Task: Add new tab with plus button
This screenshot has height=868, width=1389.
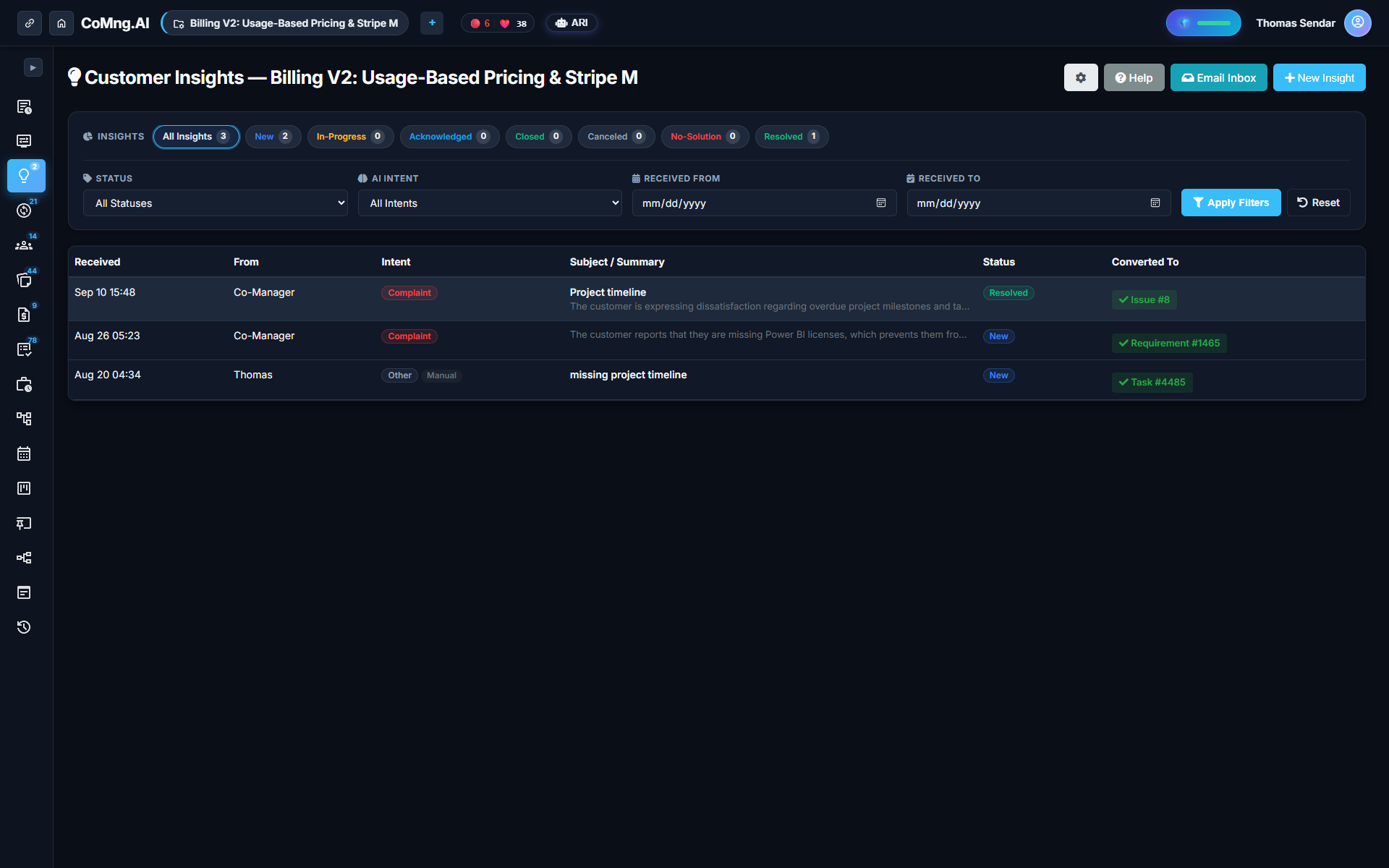Action: click(432, 23)
